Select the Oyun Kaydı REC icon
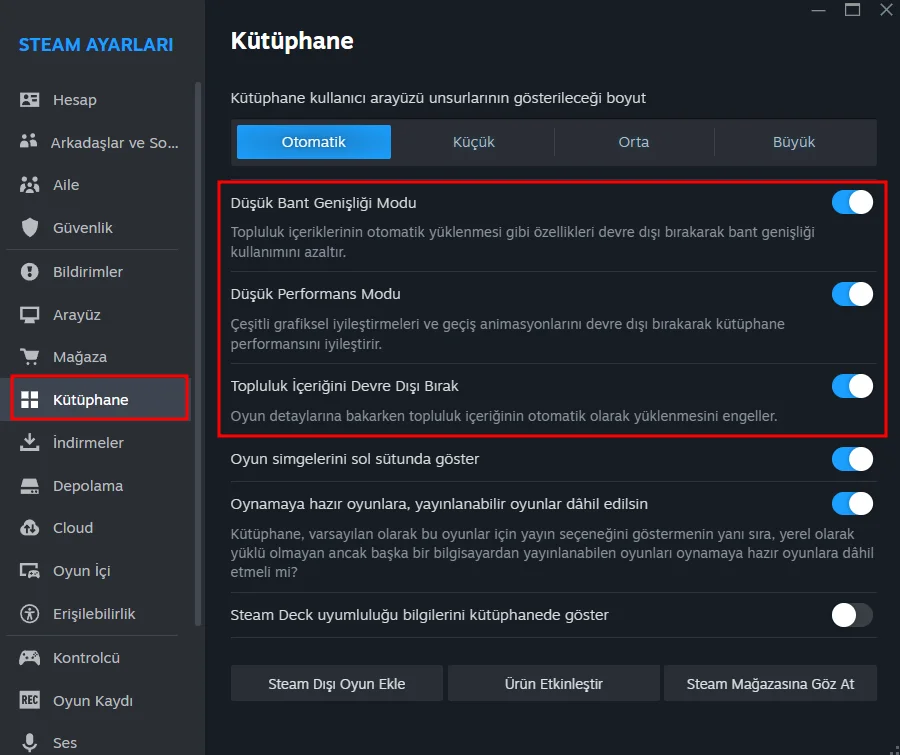This screenshot has height=755, width=900. [30, 701]
